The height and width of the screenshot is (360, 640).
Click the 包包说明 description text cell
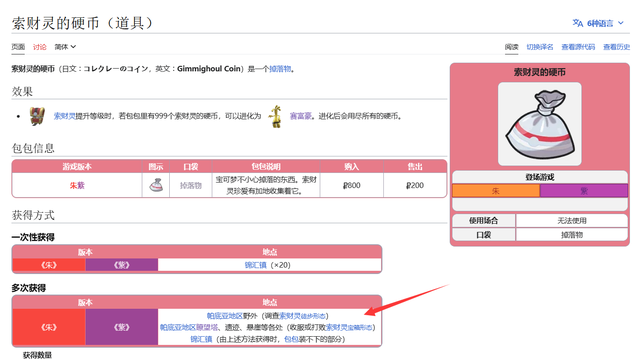point(266,185)
